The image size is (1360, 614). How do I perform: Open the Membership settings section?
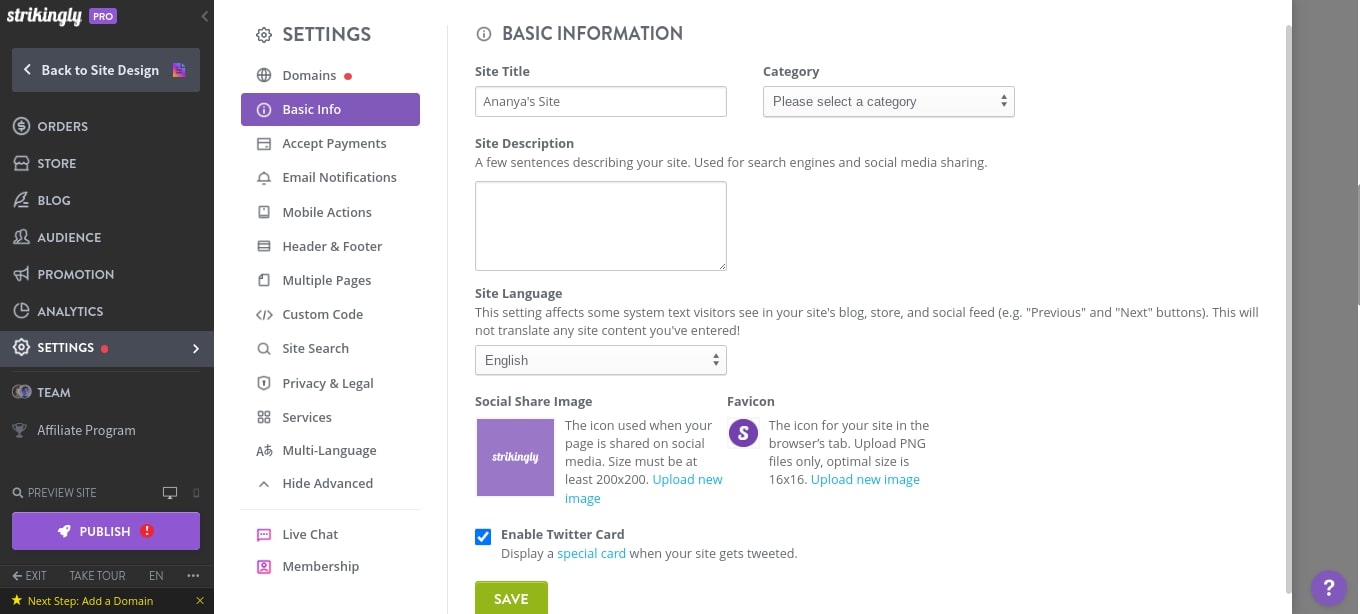(x=320, y=566)
